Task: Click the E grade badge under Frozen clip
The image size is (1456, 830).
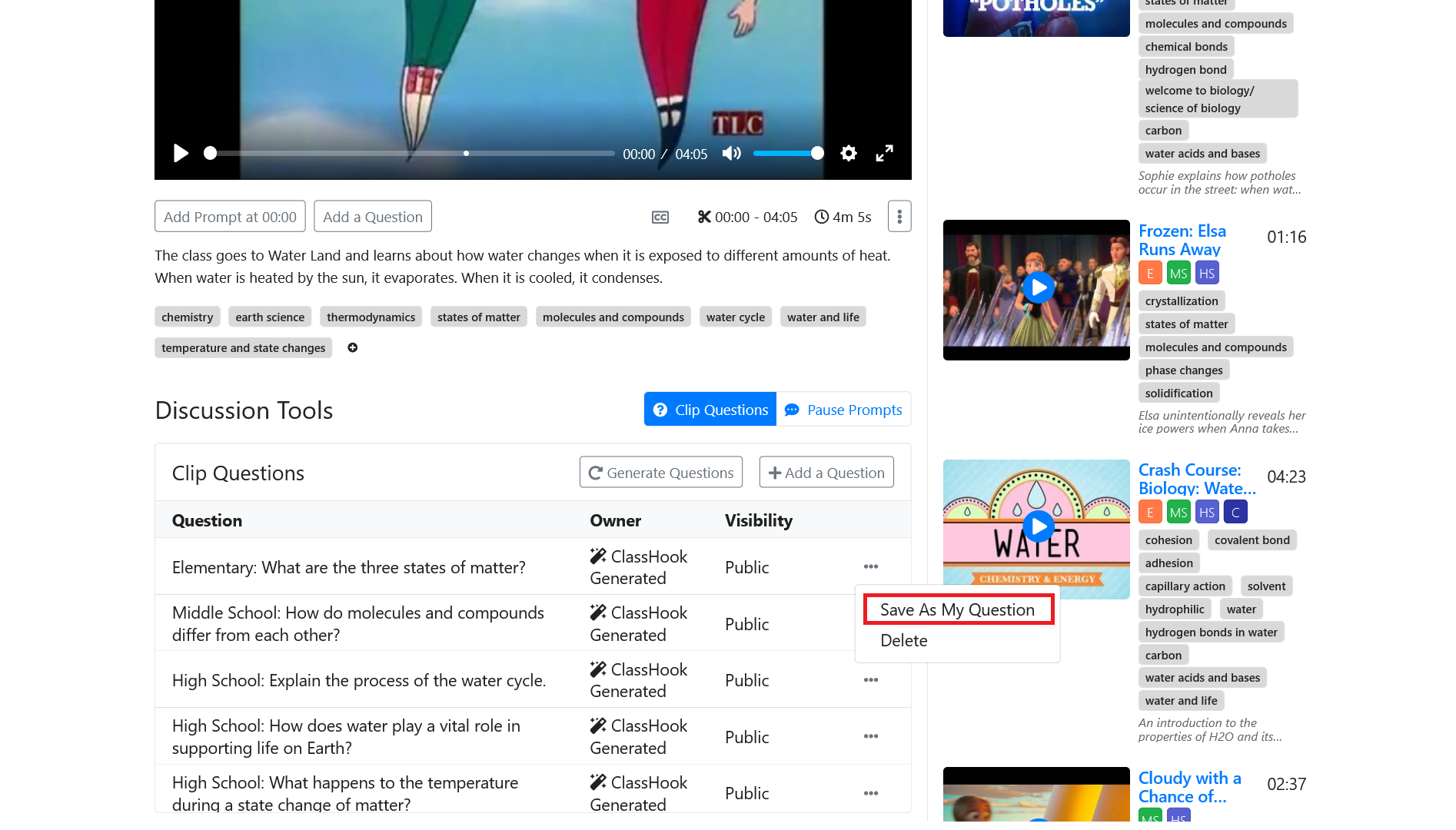Action: click(x=1150, y=273)
